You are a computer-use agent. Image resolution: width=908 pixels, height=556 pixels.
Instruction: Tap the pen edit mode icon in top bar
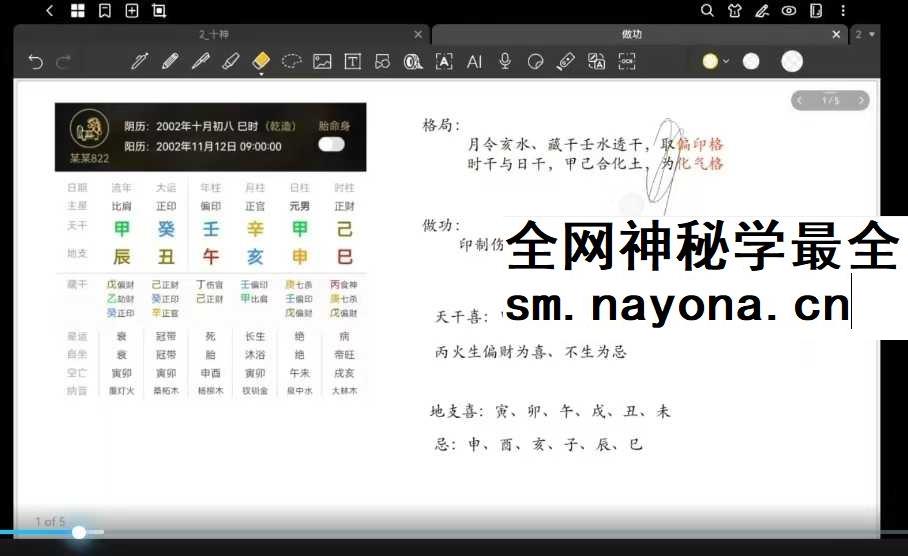pos(762,10)
